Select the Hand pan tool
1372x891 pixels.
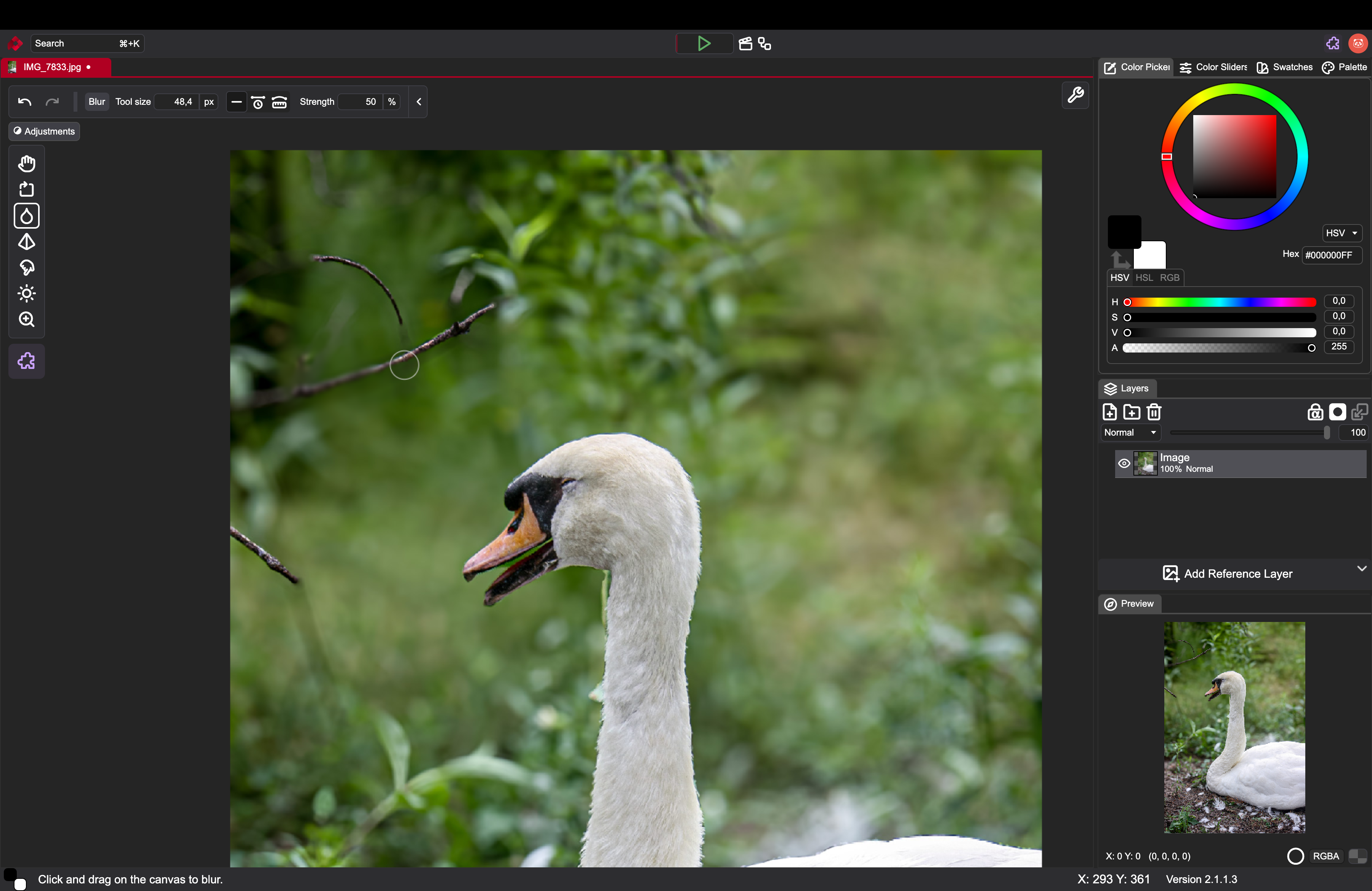click(x=27, y=163)
